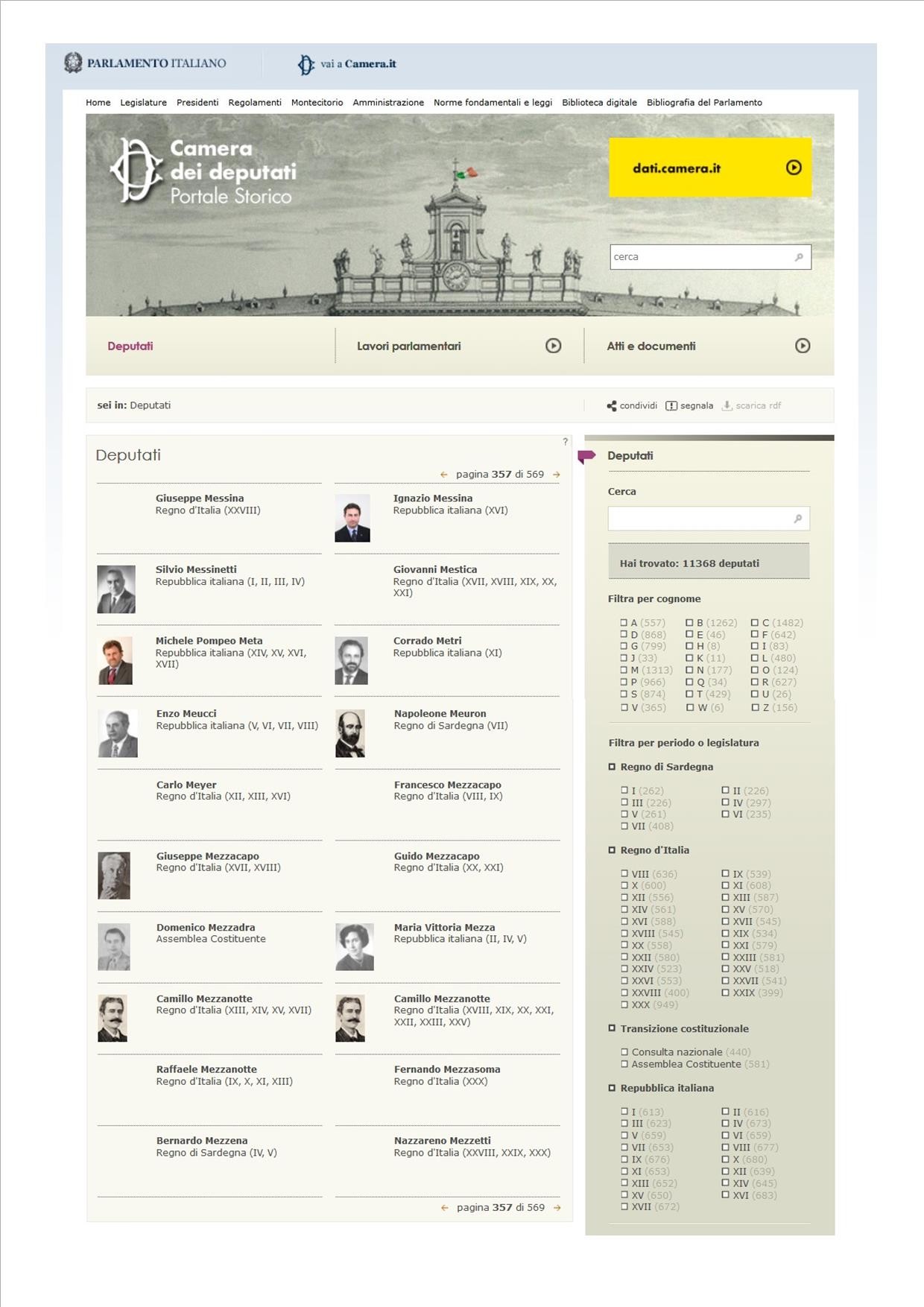Check the surname filter letter Z
Viewport: 924px width, 1307px height.
(755, 707)
